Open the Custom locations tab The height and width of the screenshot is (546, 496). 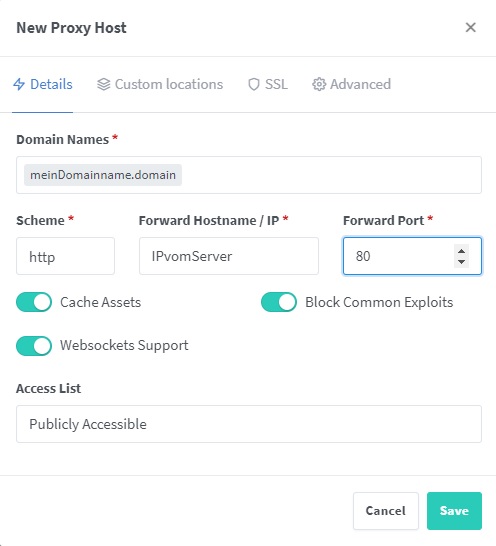(160, 84)
